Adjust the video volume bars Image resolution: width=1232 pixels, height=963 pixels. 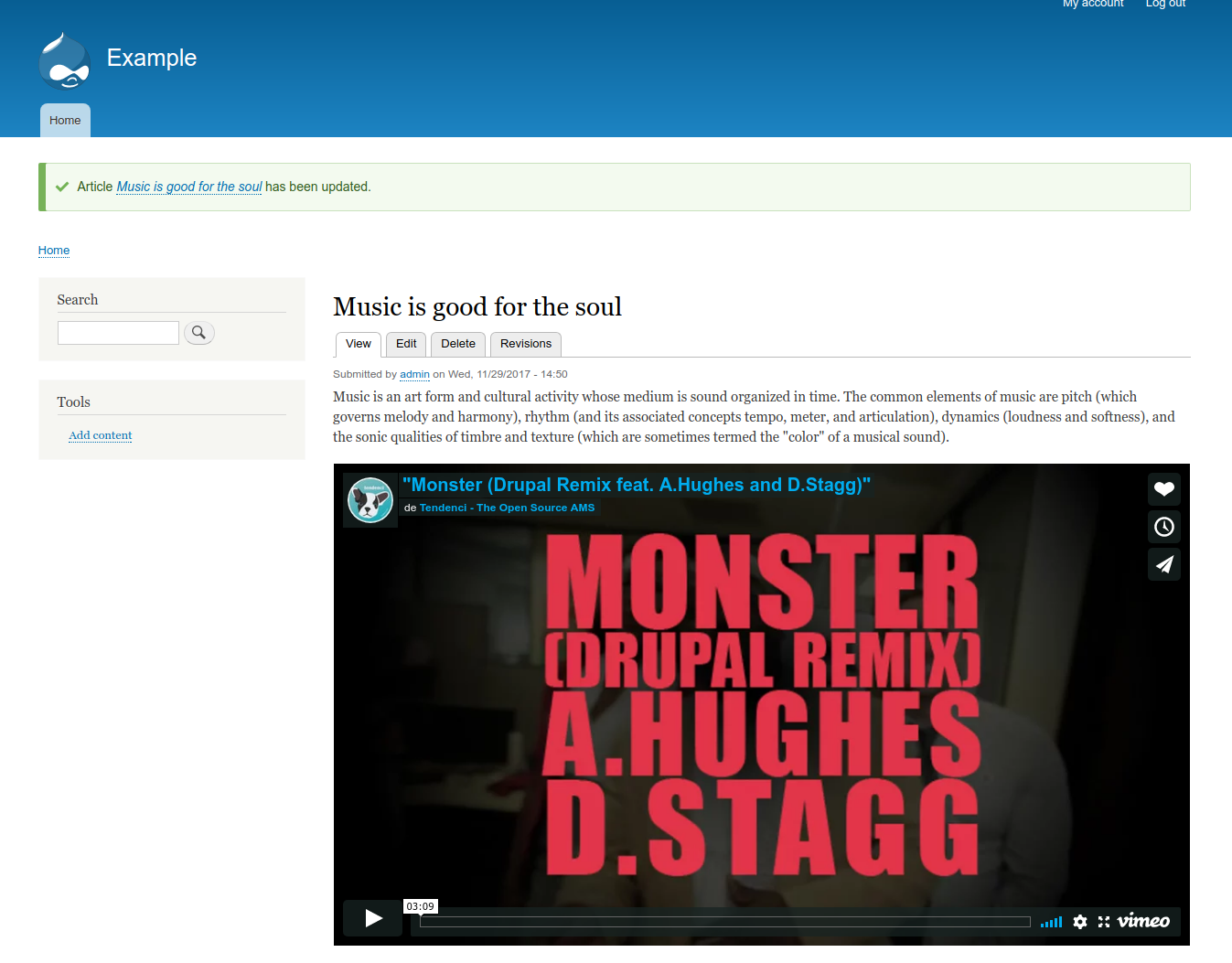point(1051,922)
